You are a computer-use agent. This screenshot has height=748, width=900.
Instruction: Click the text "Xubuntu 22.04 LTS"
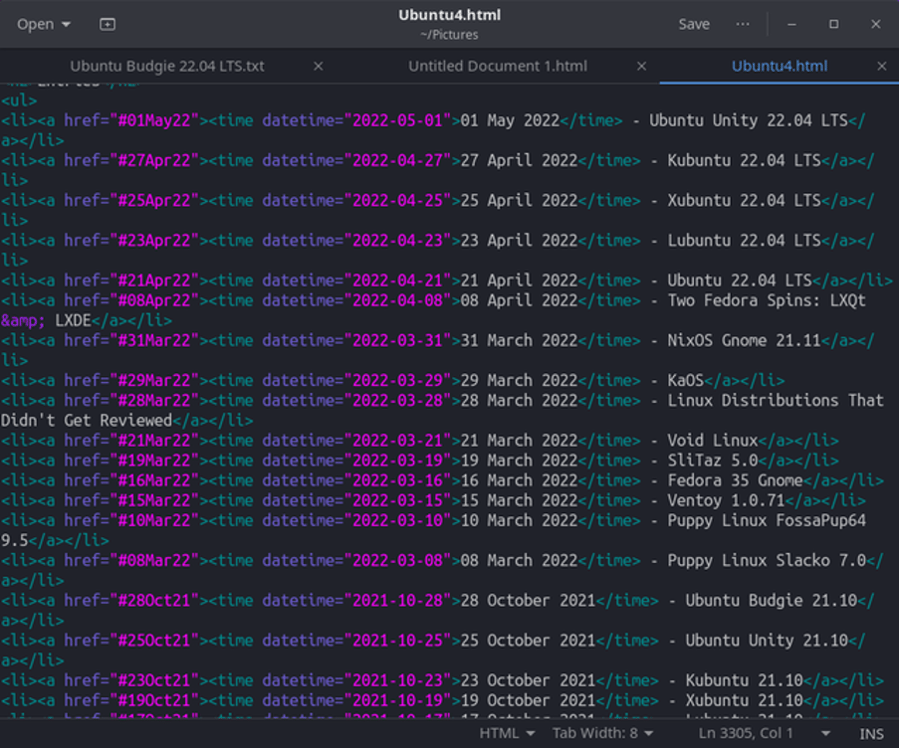(744, 200)
